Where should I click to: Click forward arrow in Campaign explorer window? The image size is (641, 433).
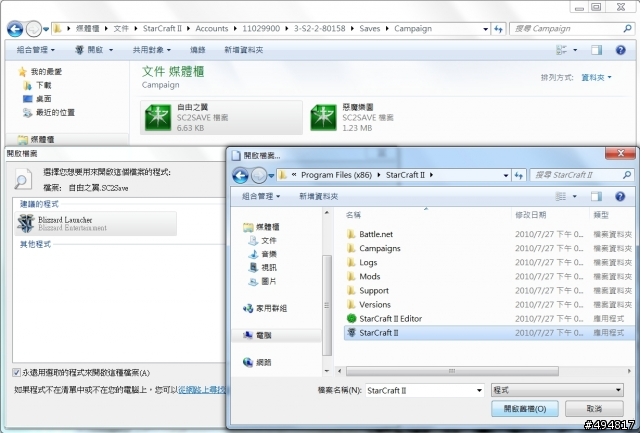point(33,29)
